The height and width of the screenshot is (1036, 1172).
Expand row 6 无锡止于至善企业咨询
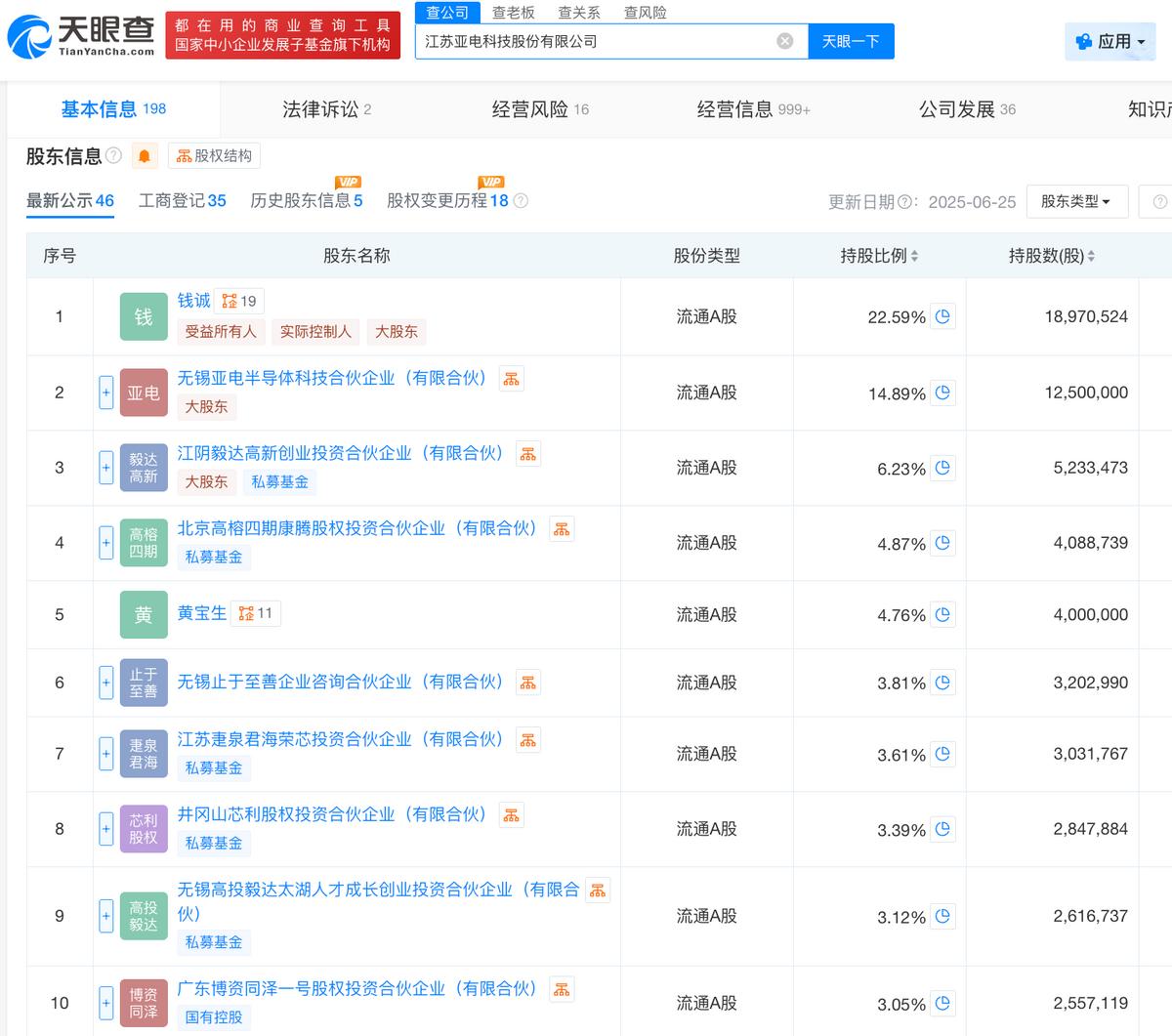pyautogui.click(x=106, y=683)
